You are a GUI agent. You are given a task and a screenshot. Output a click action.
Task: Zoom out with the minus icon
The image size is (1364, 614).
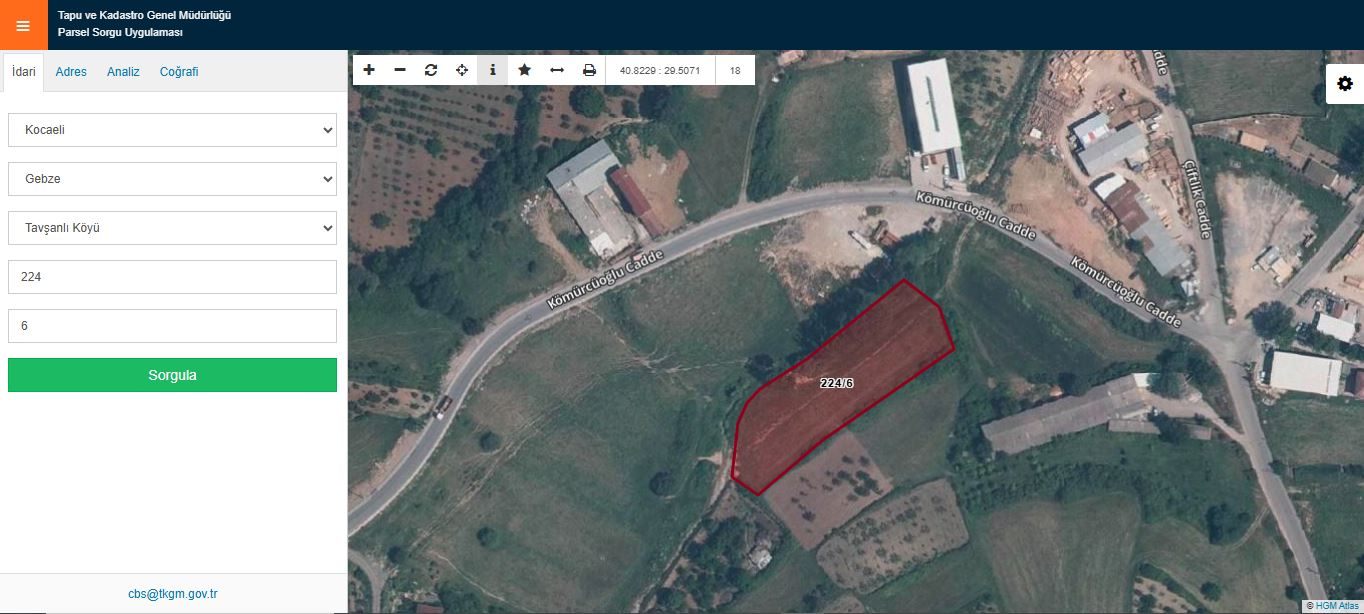pyautogui.click(x=400, y=70)
